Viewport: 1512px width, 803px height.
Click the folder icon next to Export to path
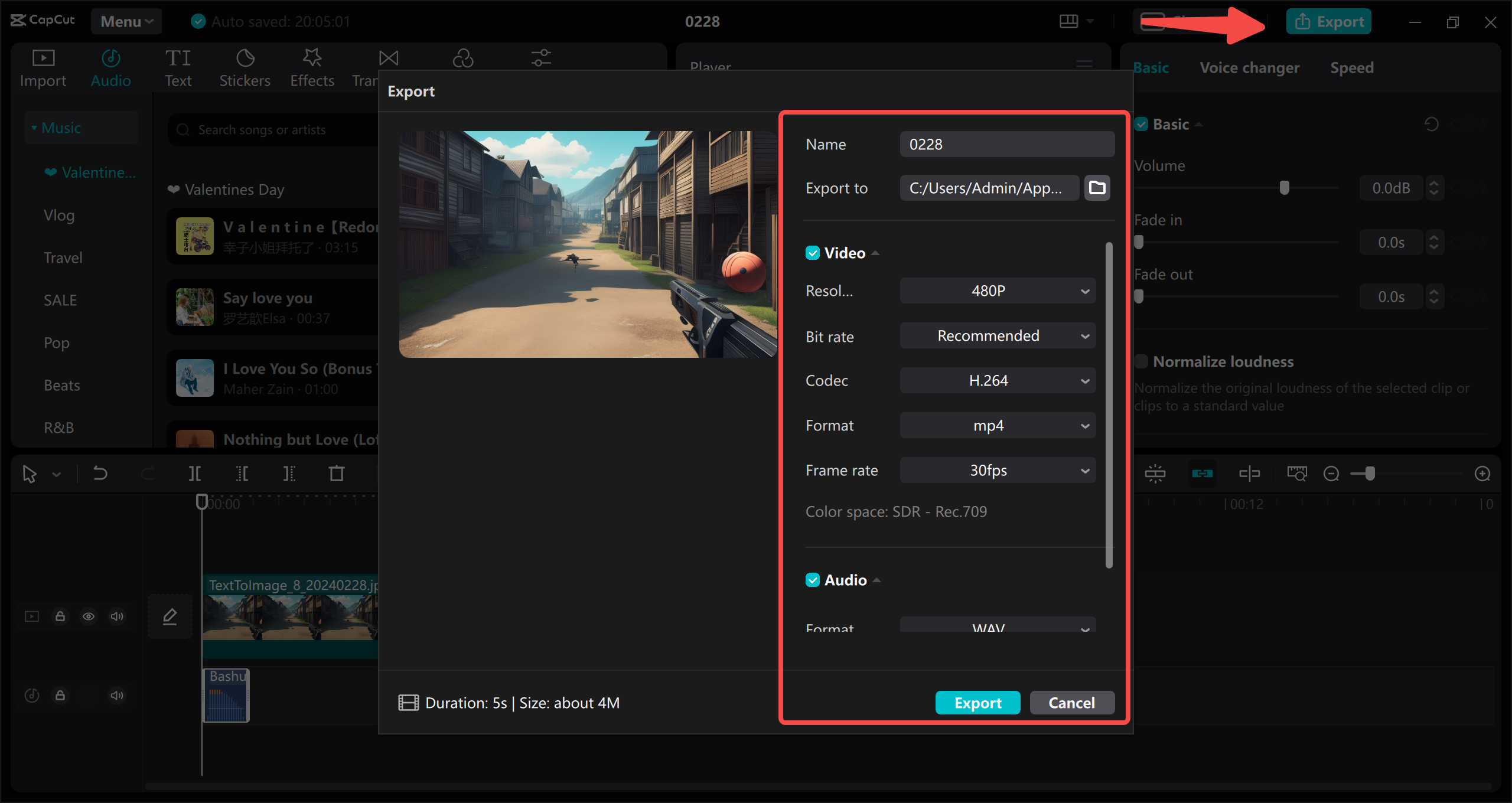pyautogui.click(x=1097, y=188)
